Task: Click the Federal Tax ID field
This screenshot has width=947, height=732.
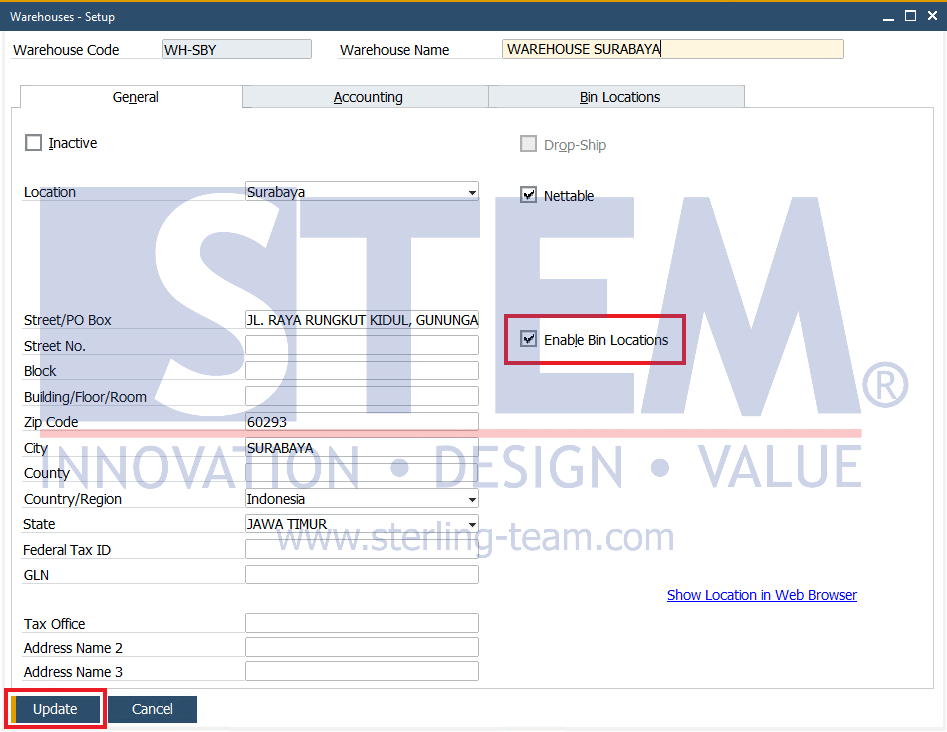Action: 362,549
